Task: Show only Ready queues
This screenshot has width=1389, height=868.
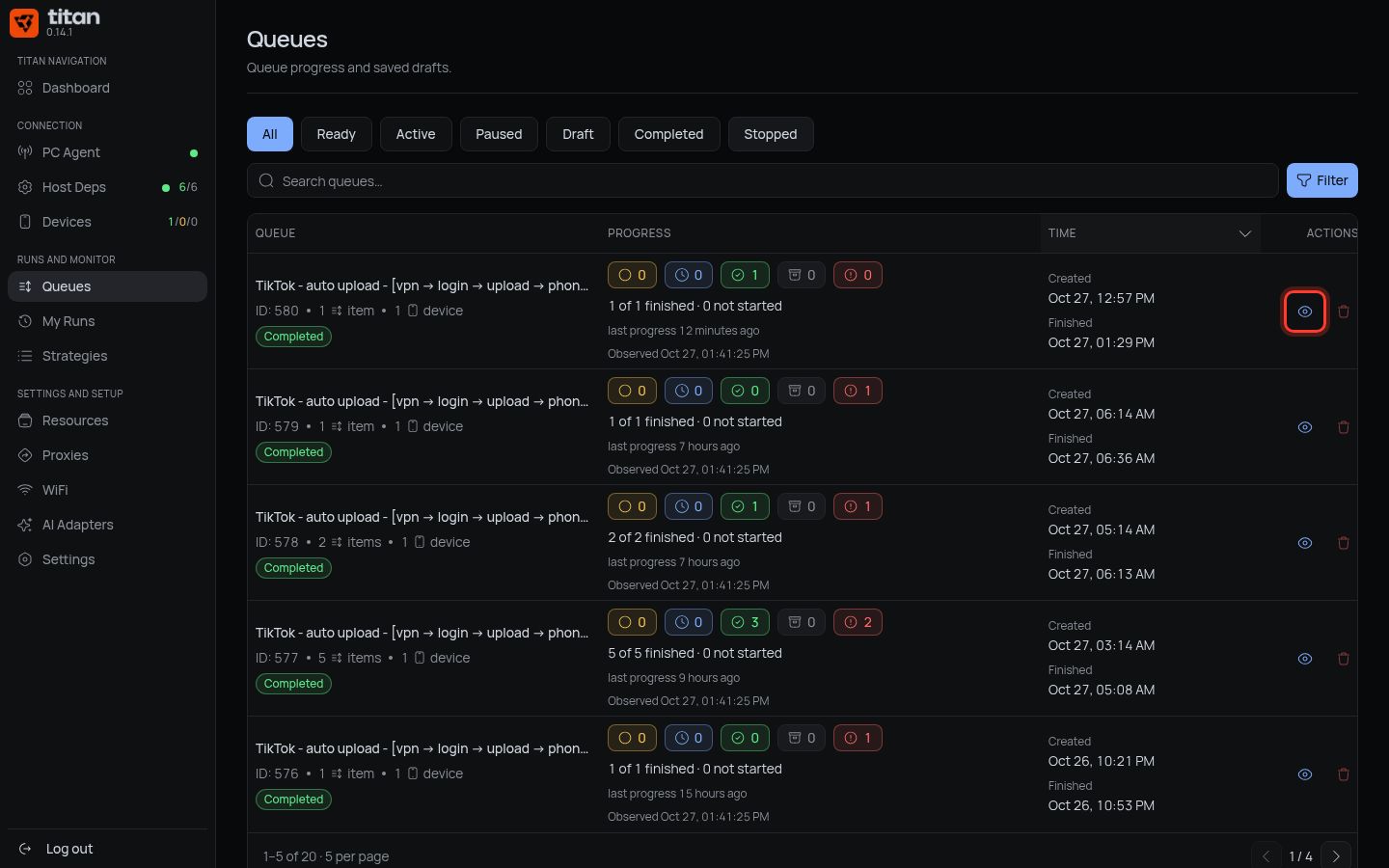Action: point(337,134)
